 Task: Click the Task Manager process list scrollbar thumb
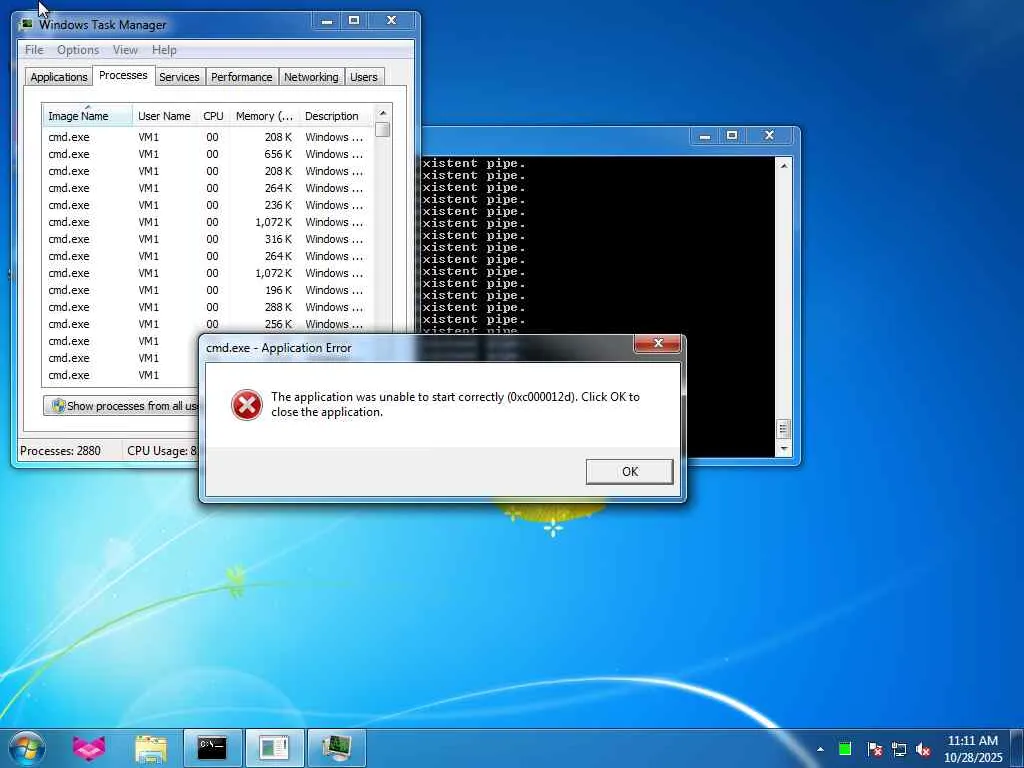(383, 129)
